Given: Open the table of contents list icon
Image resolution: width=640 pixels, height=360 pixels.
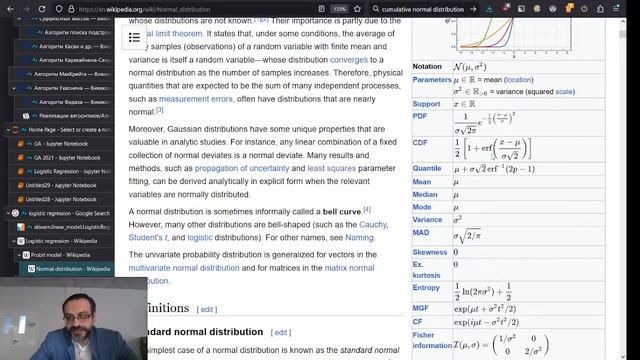Looking at the screenshot, I should pos(134,38).
